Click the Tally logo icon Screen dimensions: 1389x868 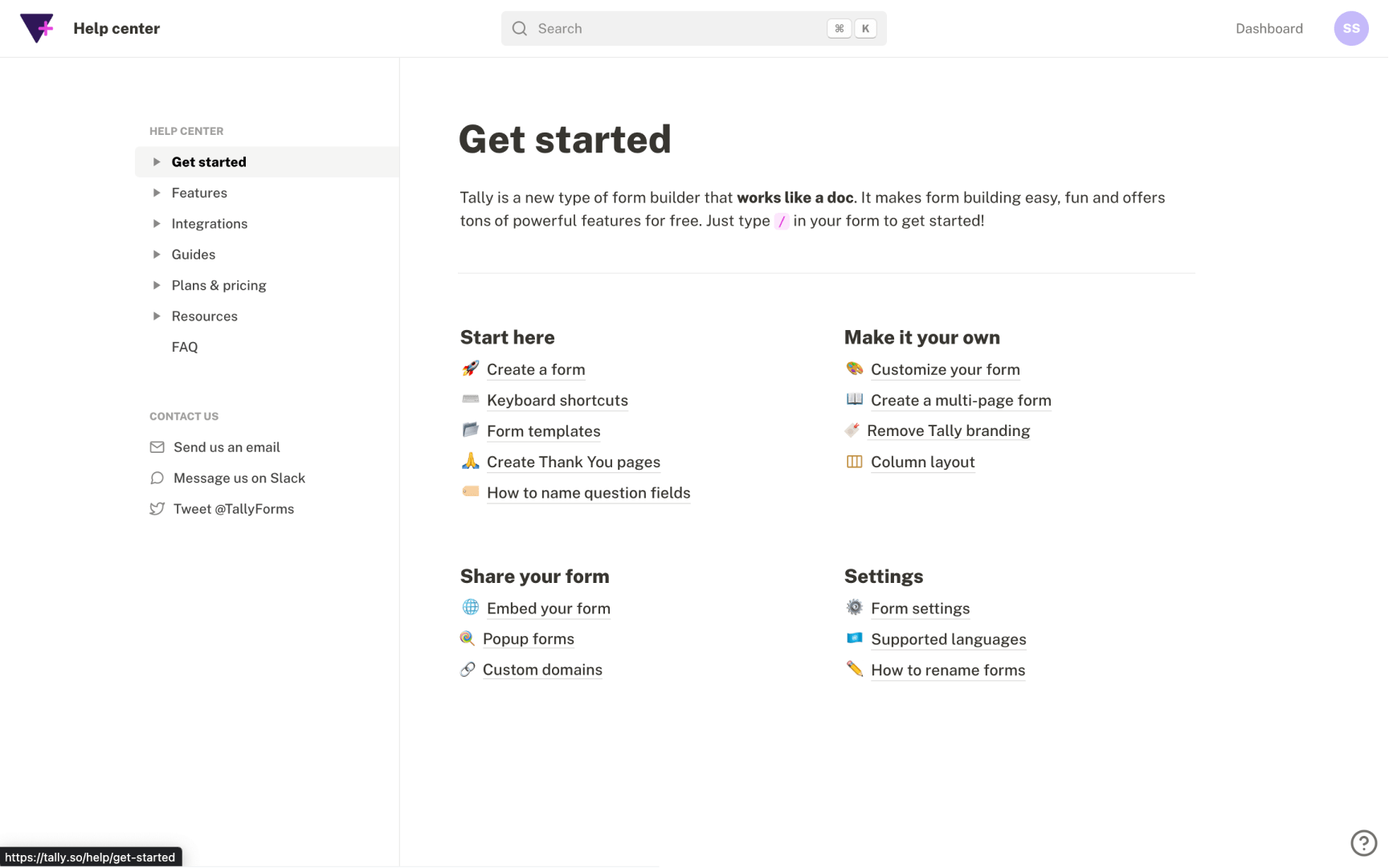[37, 28]
